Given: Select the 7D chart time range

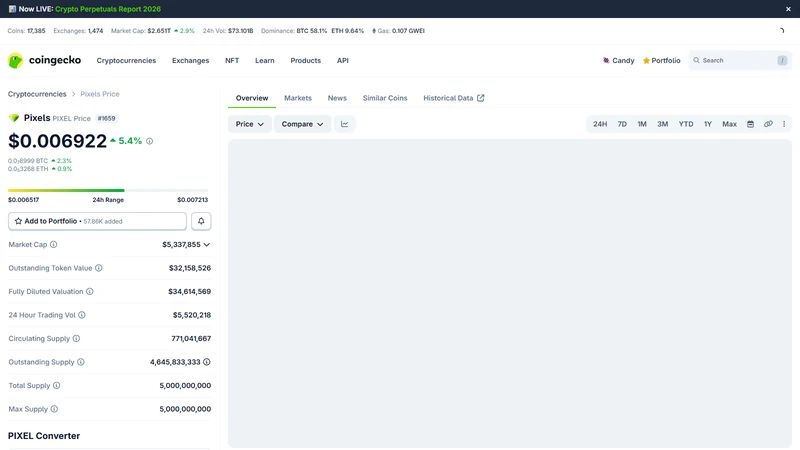Looking at the screenshot, I should tap(622, 124).
